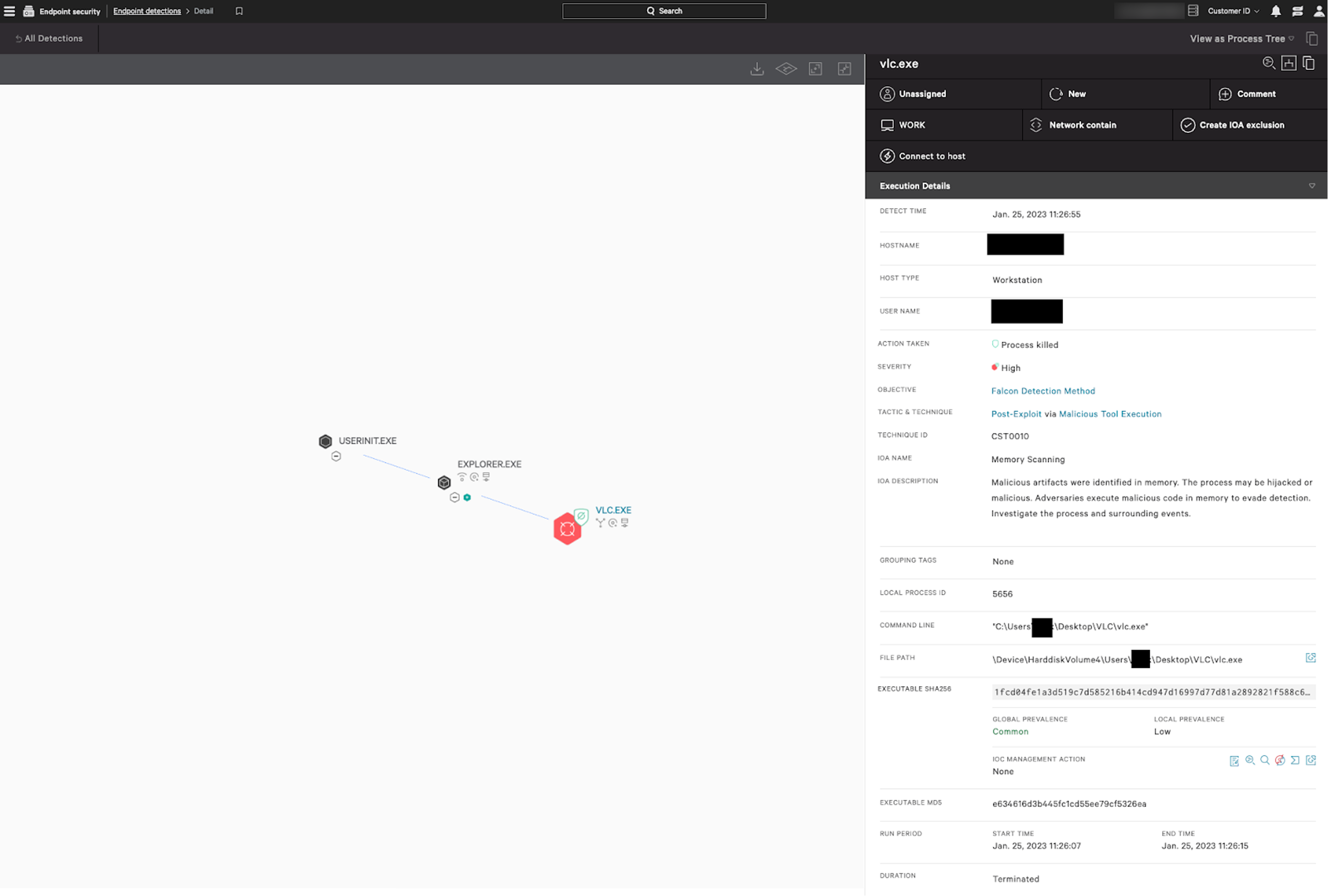Bookmark this detection page
This screenshot has width=1328, height=896.
tap(239, 11)
